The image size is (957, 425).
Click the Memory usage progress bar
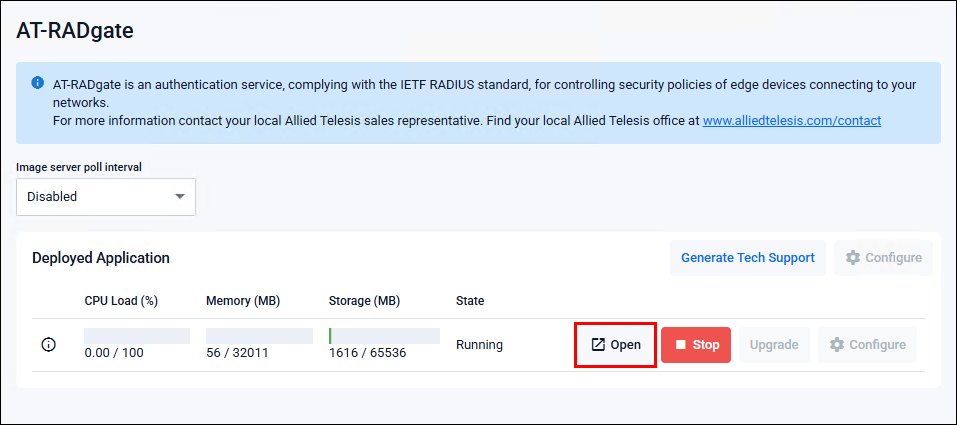coord(259,336)
